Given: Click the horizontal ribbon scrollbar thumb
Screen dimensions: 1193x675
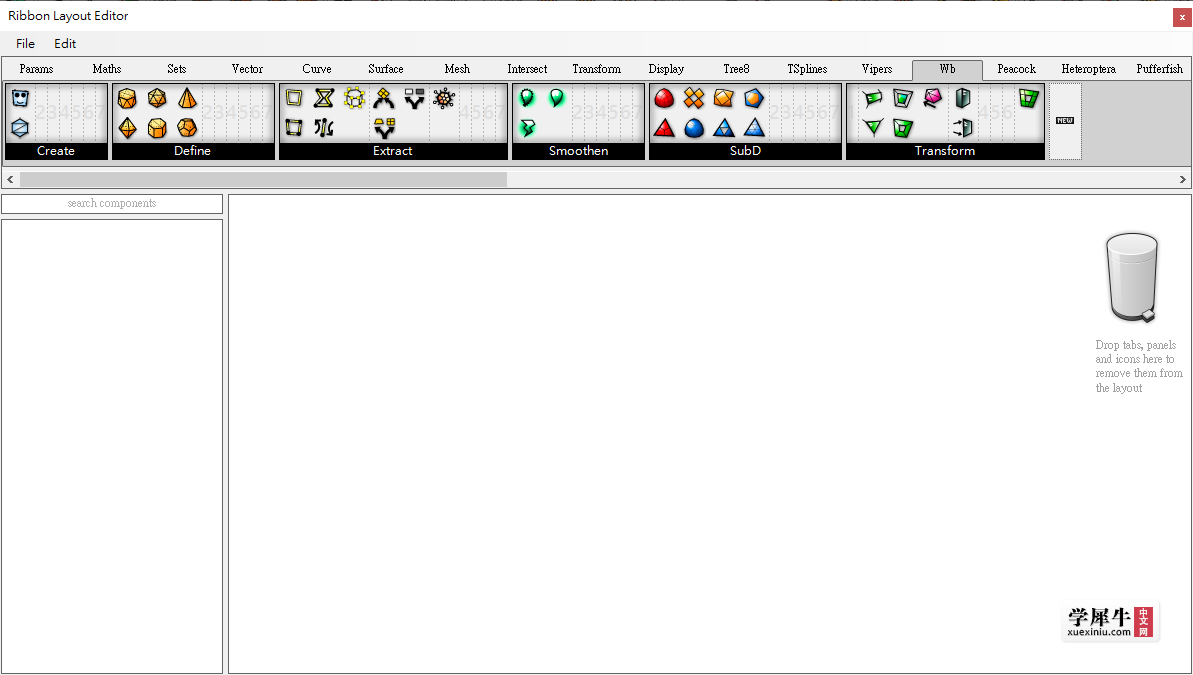Looking at the screenshot, I should 263,180.
